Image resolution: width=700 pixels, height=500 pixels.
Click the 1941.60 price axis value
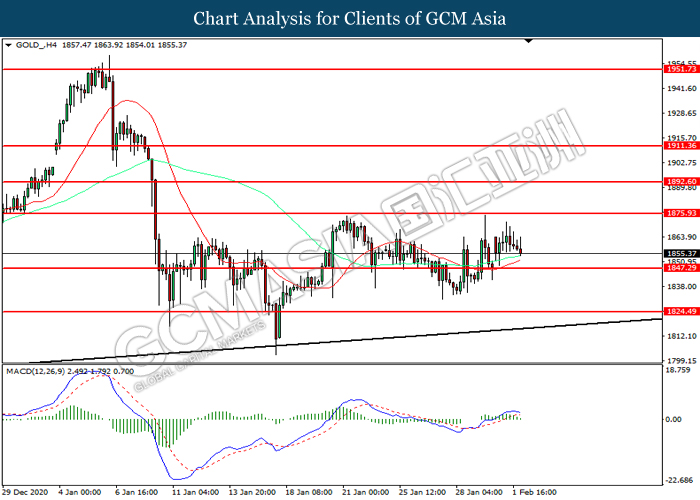(682, 89)
